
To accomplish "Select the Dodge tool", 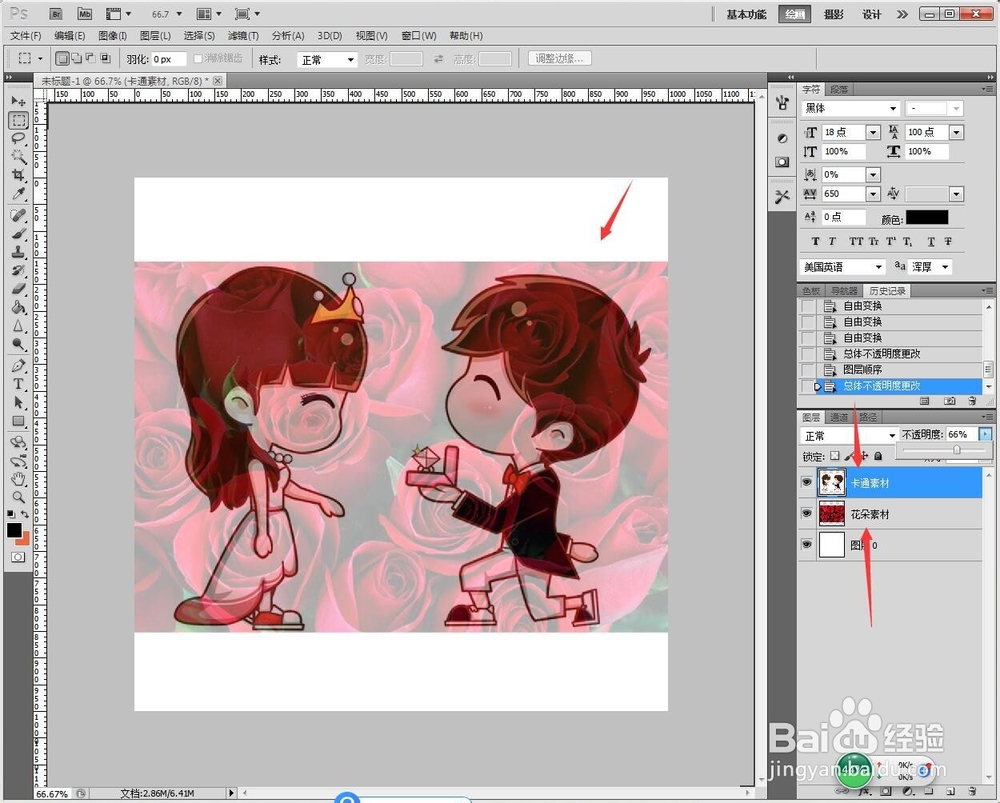I will point(18,344).
